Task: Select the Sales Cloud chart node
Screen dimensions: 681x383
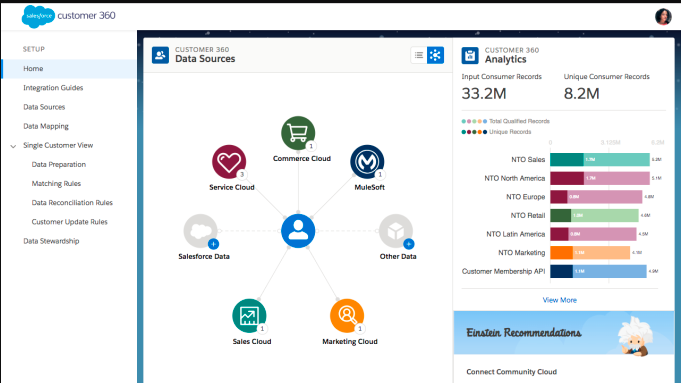Action: coord(249,316)
